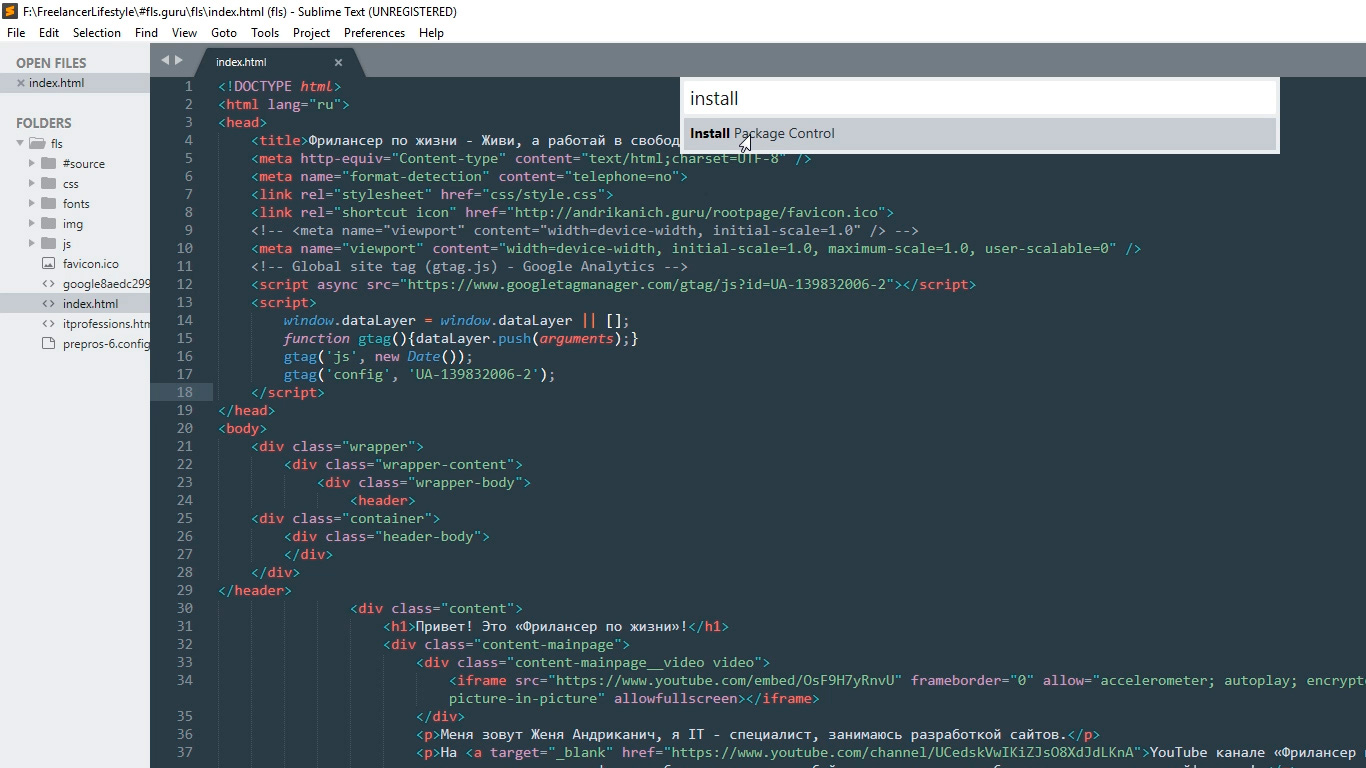The width and height of the screenshot is (1366, 768).
Task: Click the favicon.ico URL on line 8
Action: point(698,213)
